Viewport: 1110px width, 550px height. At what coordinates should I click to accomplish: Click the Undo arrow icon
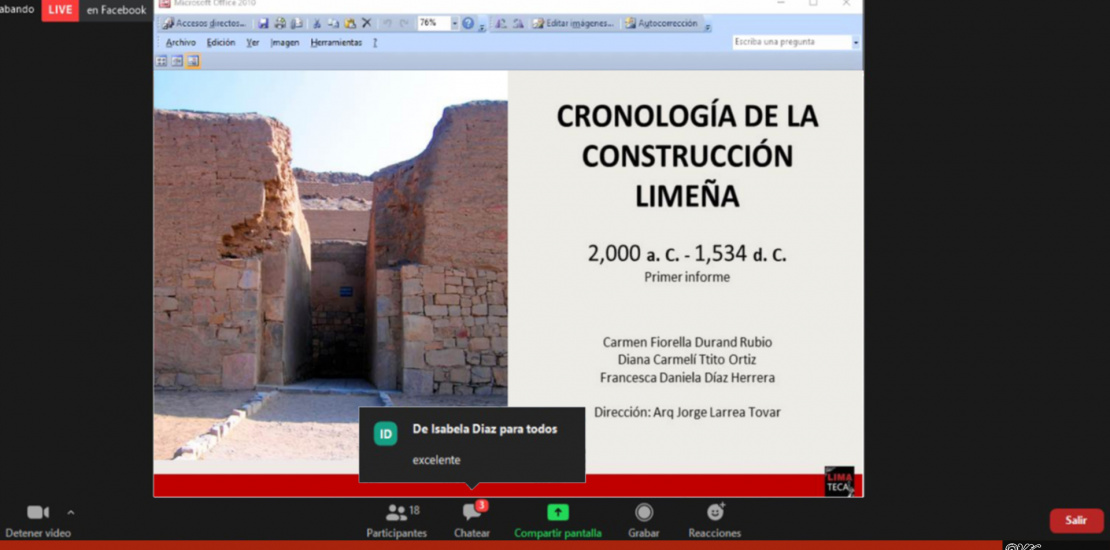pyautogui.click(x=387, y=23)
